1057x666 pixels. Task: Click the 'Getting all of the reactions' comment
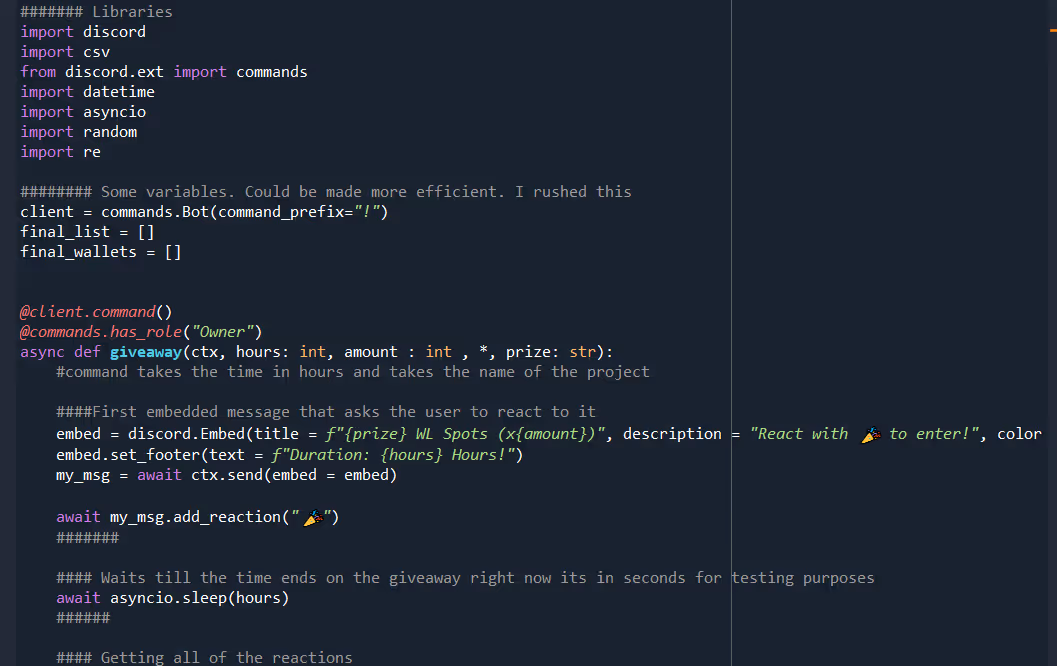226,658
